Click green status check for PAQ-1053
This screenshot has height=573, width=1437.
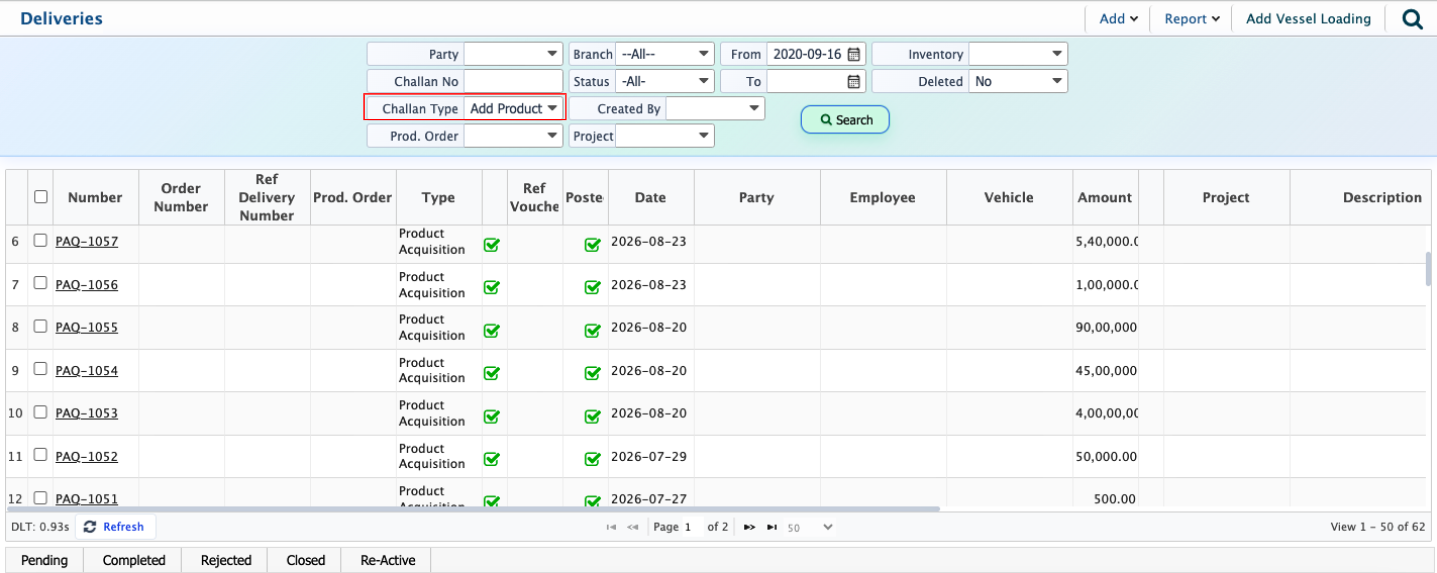click(x=492, y=416)
